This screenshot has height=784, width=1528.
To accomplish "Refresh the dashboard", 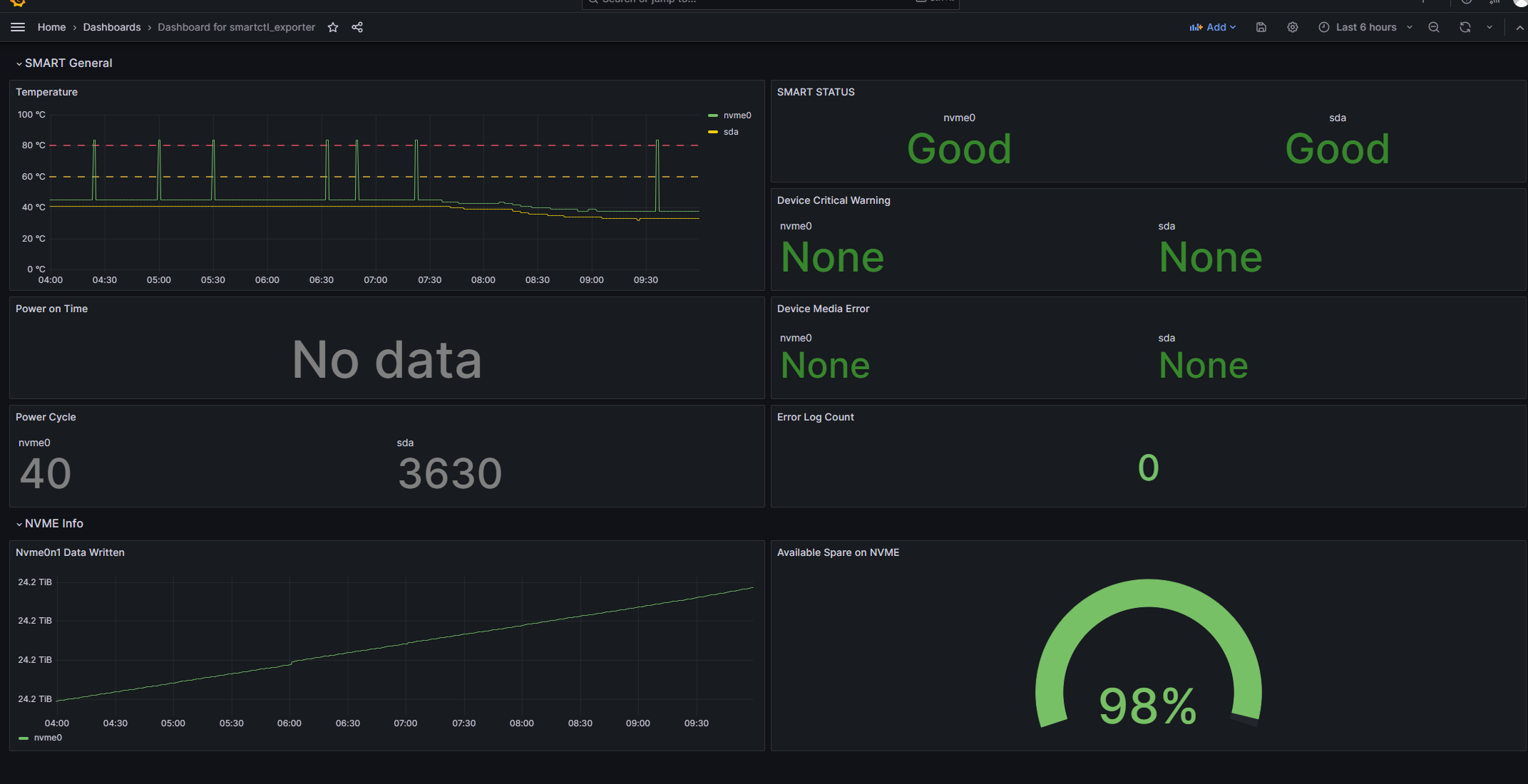I will (x=1465, y=27).
